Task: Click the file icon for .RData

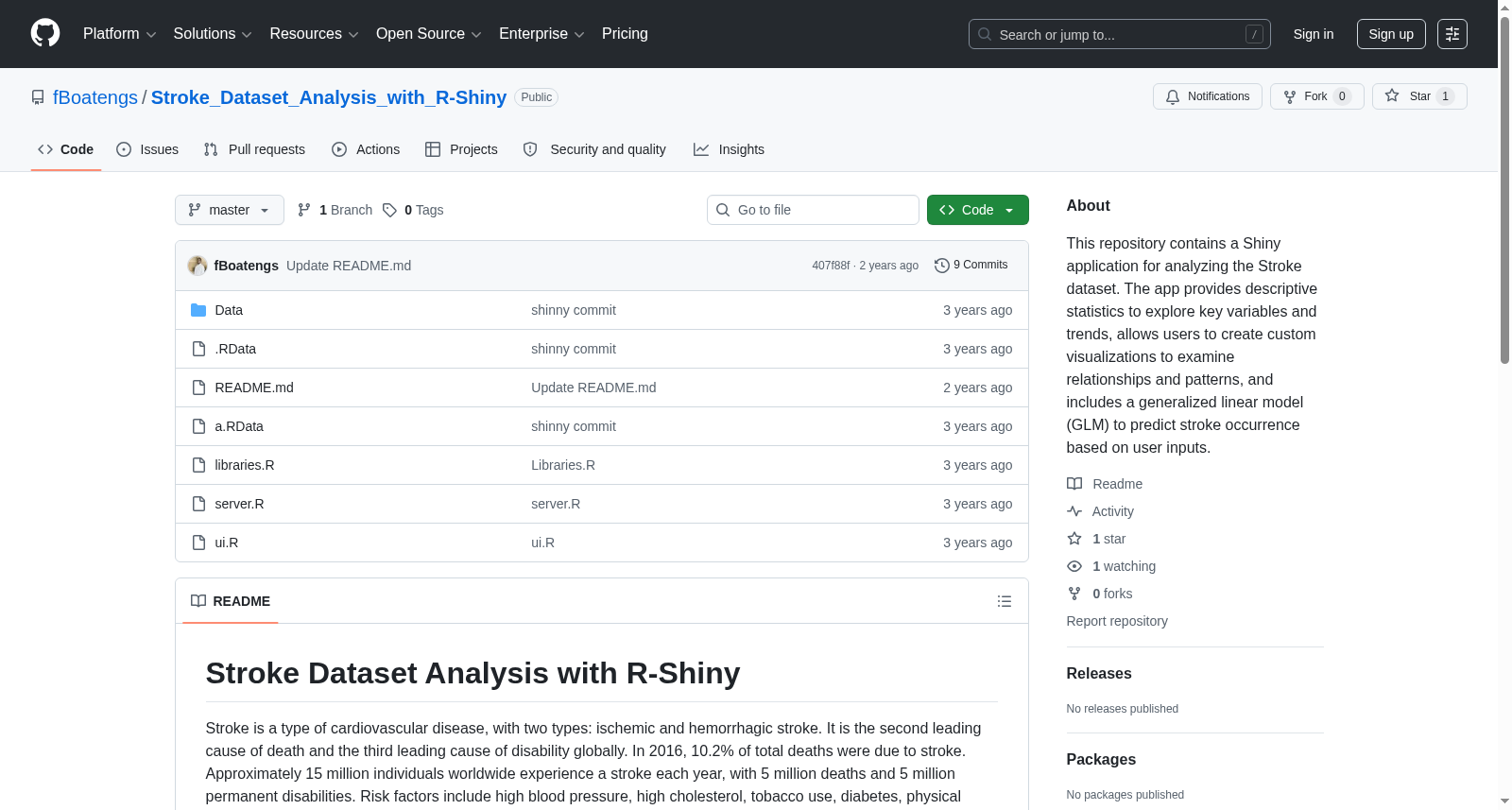Action: (198, 349)
